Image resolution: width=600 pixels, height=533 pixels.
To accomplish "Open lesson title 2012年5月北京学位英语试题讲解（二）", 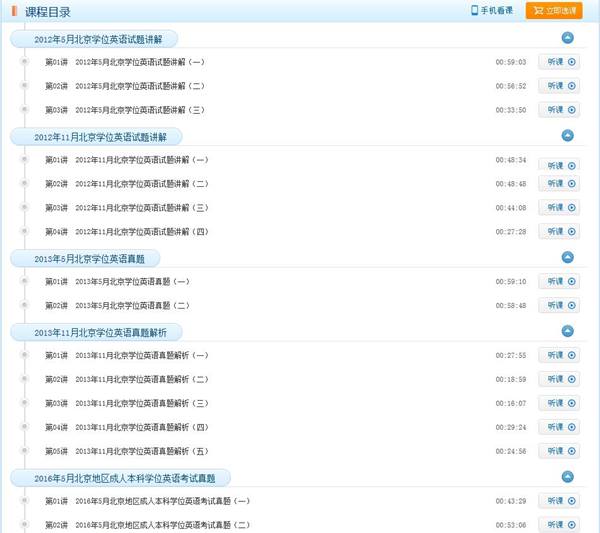I will (x=140, y=86).
